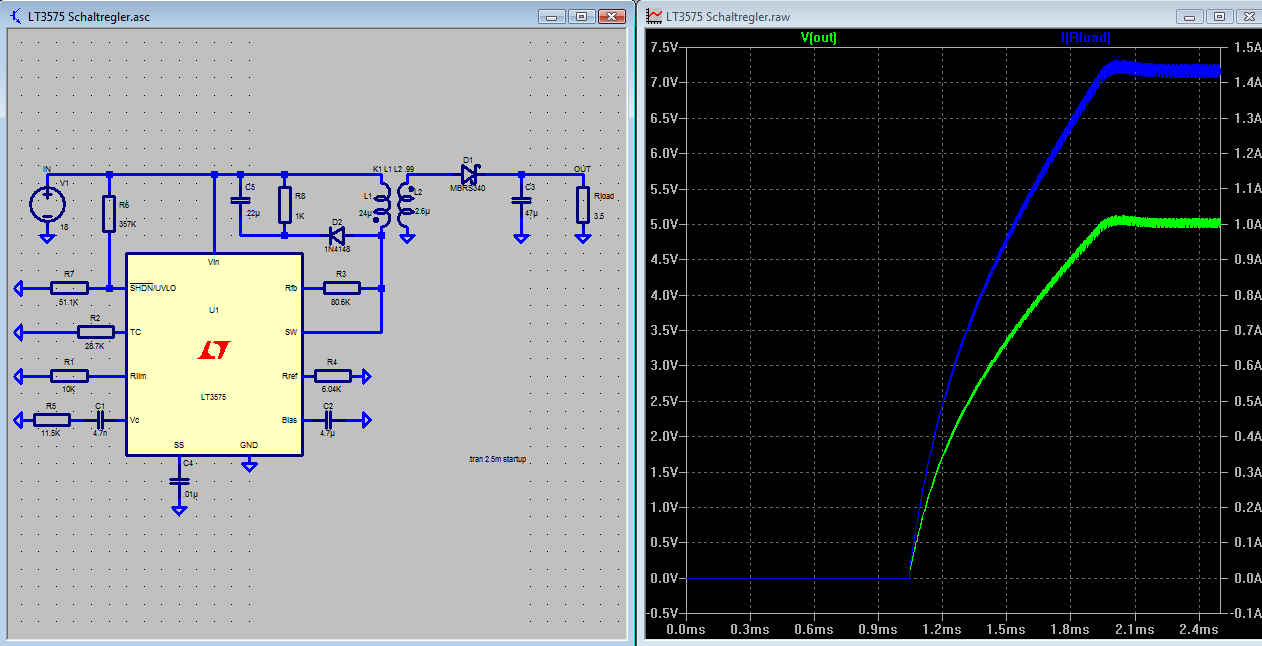Close the schematic .asc window

click(611, 16)
